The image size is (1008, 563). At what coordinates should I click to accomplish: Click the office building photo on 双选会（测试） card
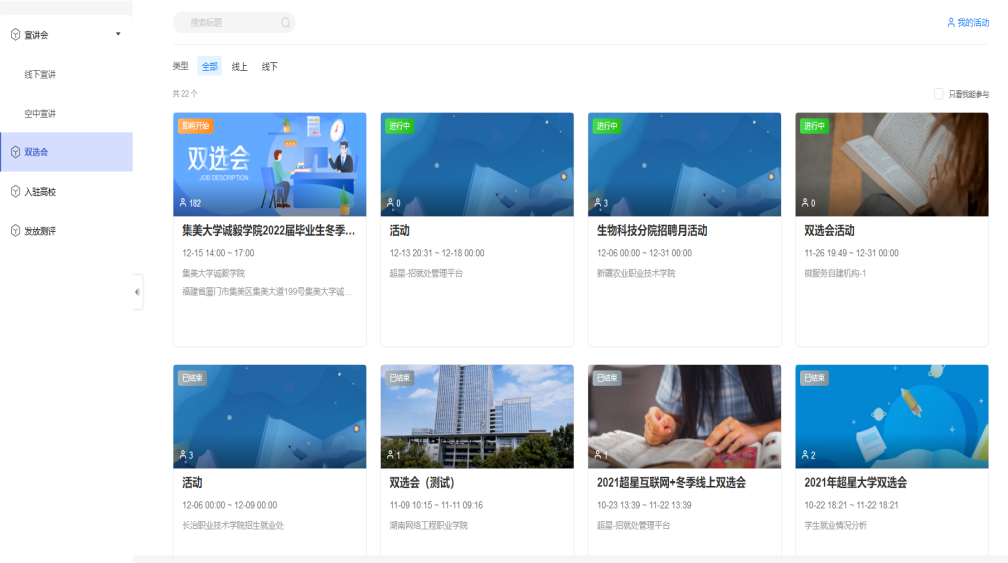coord(477,416)
